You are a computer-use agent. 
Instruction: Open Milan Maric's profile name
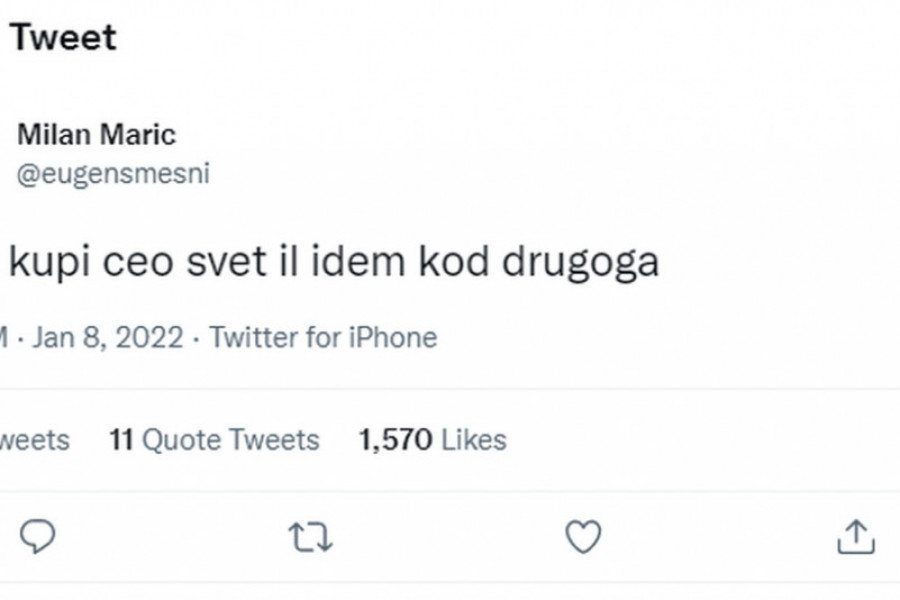tap(96, 135)
